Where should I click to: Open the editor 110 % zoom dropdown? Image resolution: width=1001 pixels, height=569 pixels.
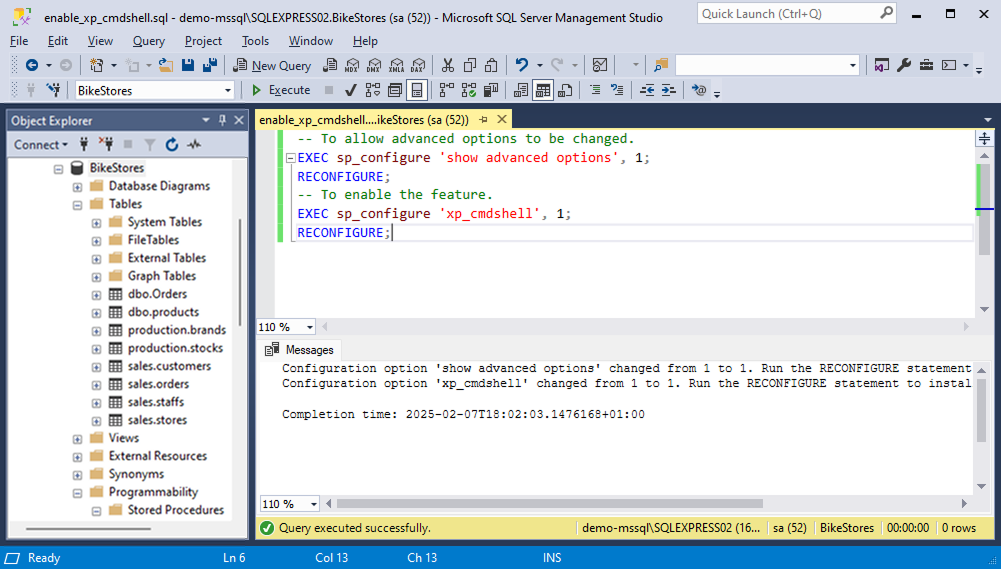(310, 327)
